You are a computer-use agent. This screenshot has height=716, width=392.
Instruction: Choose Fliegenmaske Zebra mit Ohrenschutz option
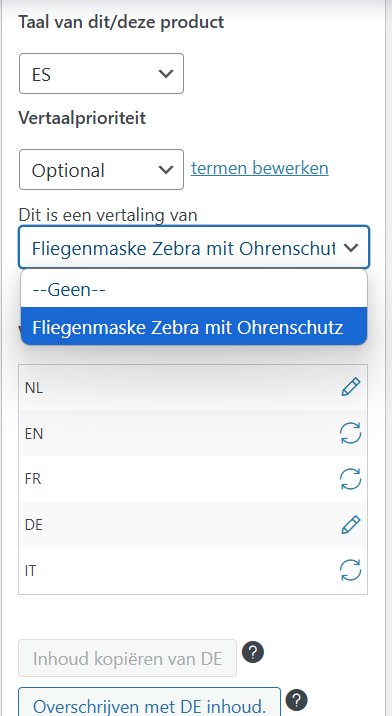[194, 326]
